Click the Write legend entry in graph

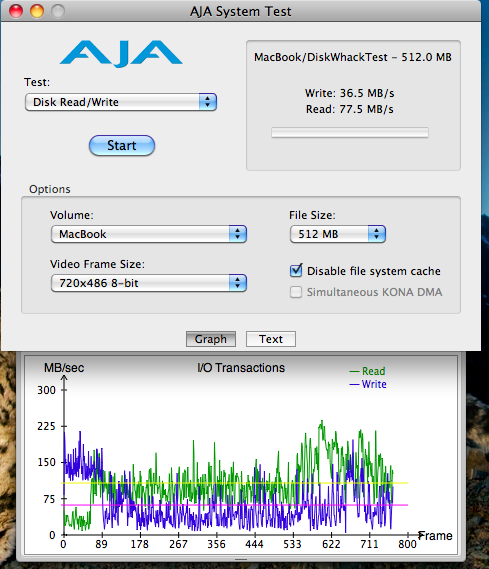[368, 384]
